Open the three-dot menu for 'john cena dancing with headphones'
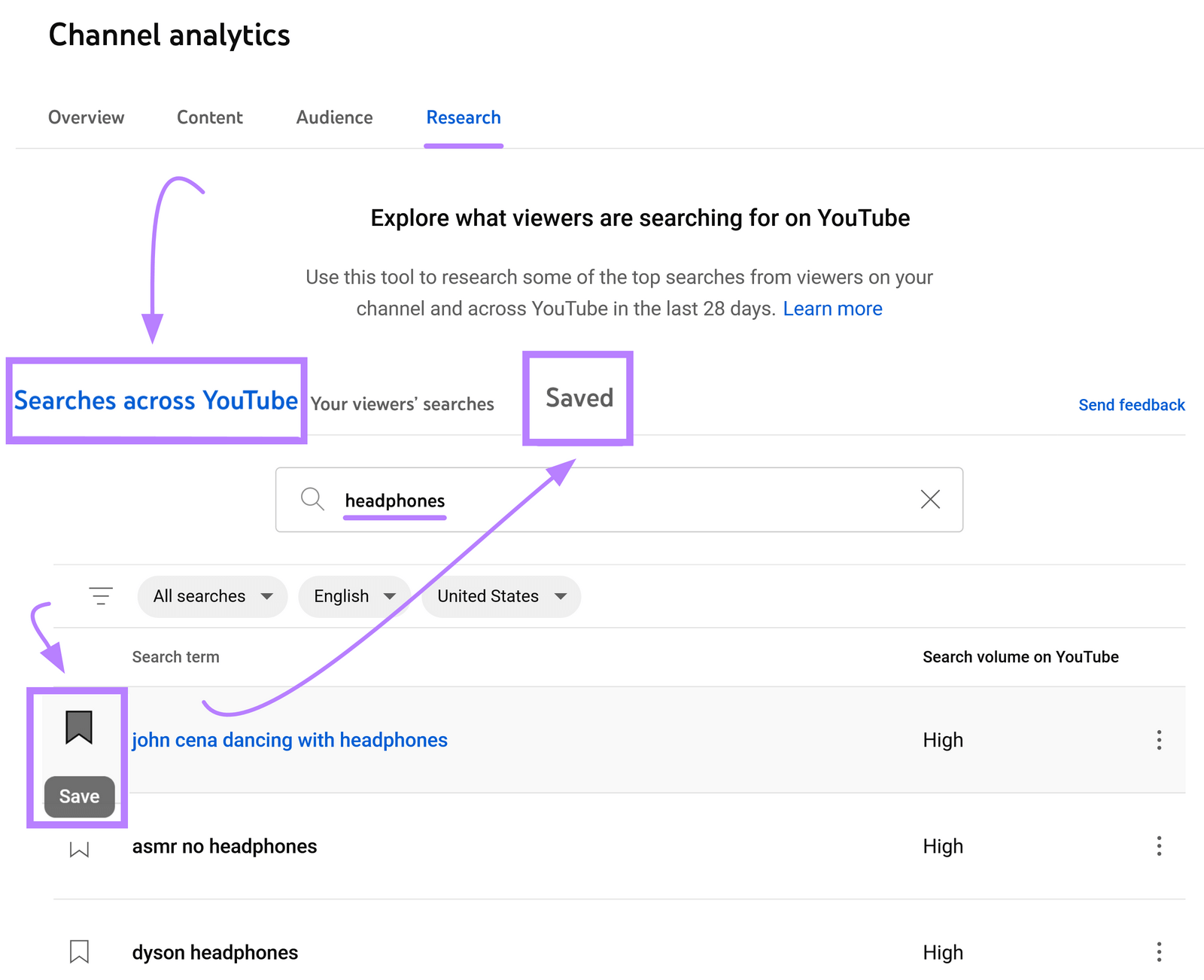The width and height of the screenshot is (1204, 980). 1159,740
